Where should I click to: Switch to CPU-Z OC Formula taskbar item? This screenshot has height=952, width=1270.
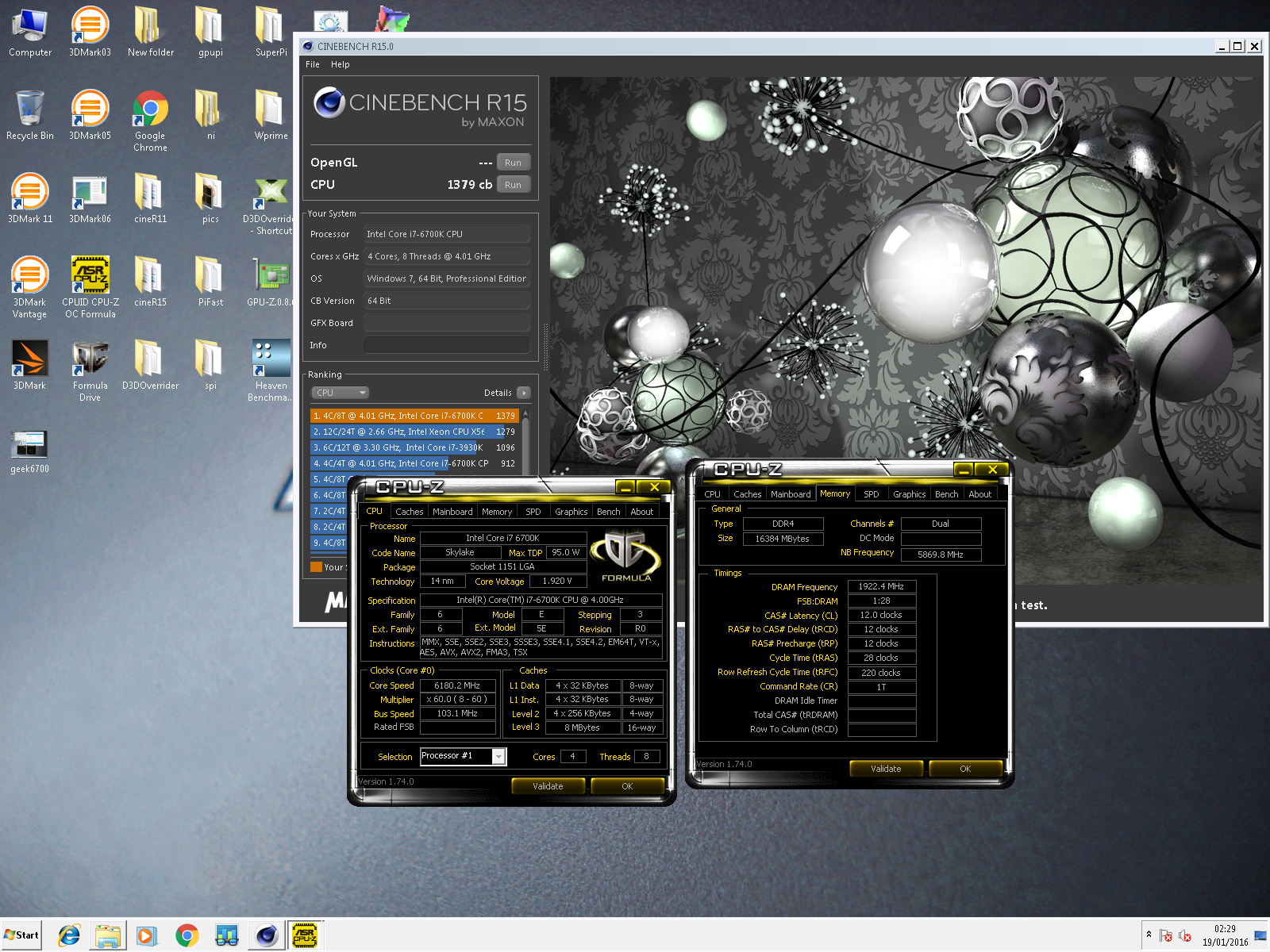pos(305,935)
